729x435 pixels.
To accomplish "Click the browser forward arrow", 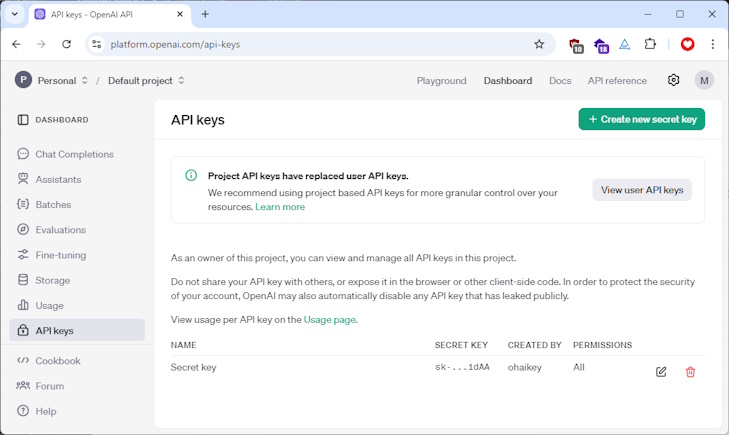I will (41, 44).
